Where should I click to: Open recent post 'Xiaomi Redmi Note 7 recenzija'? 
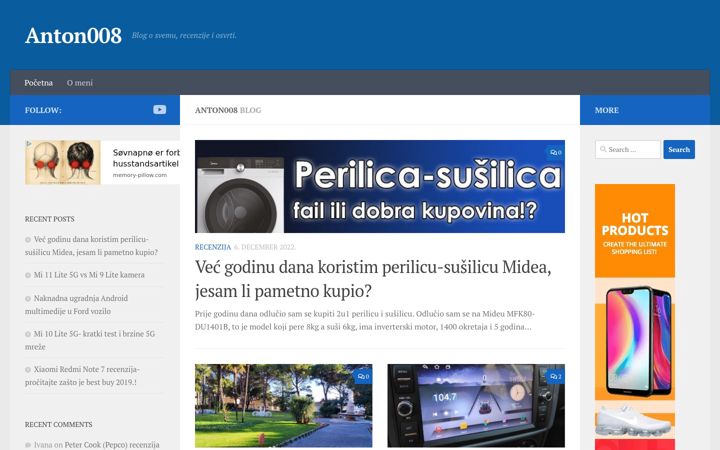point(82,376)
